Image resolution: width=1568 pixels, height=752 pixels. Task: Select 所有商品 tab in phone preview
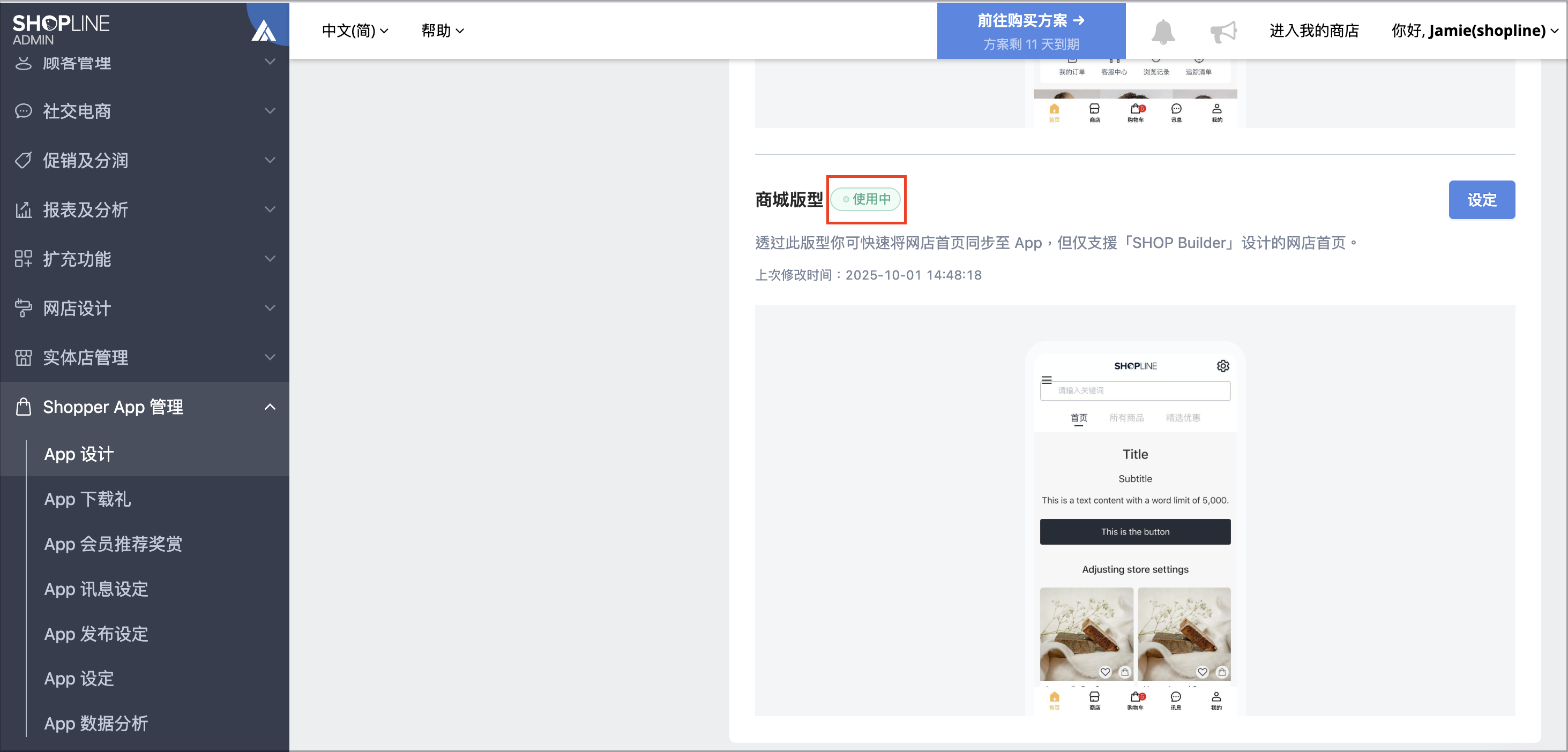point(1126,418)
